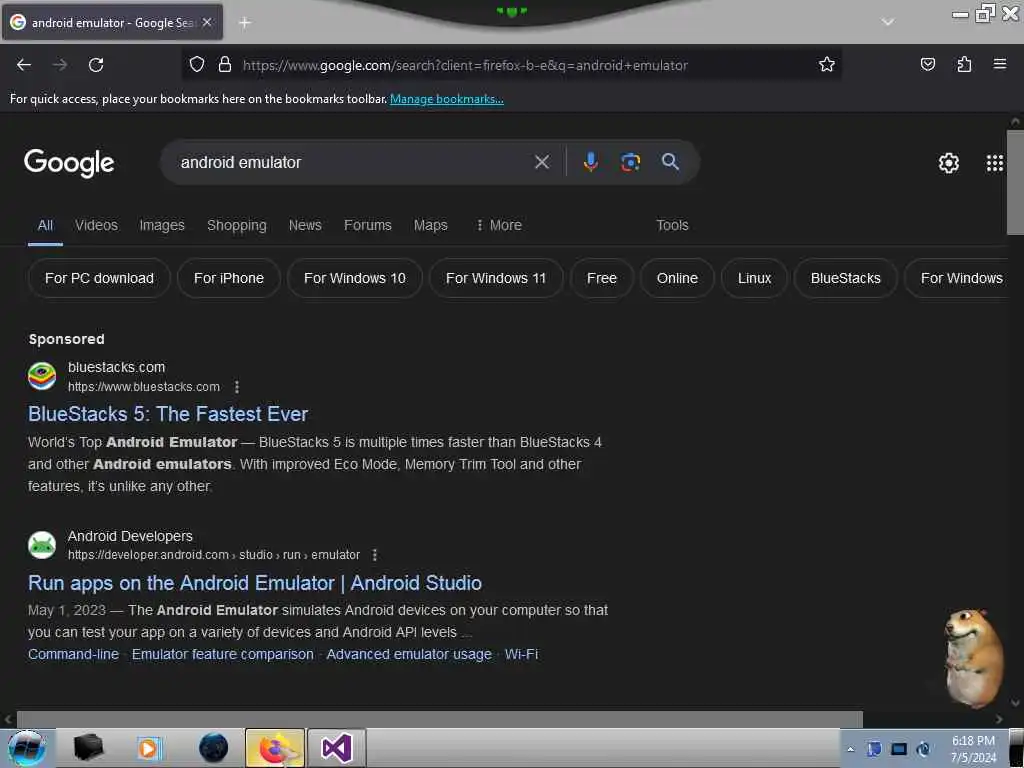Select the All results tab

tap(45, 225)
